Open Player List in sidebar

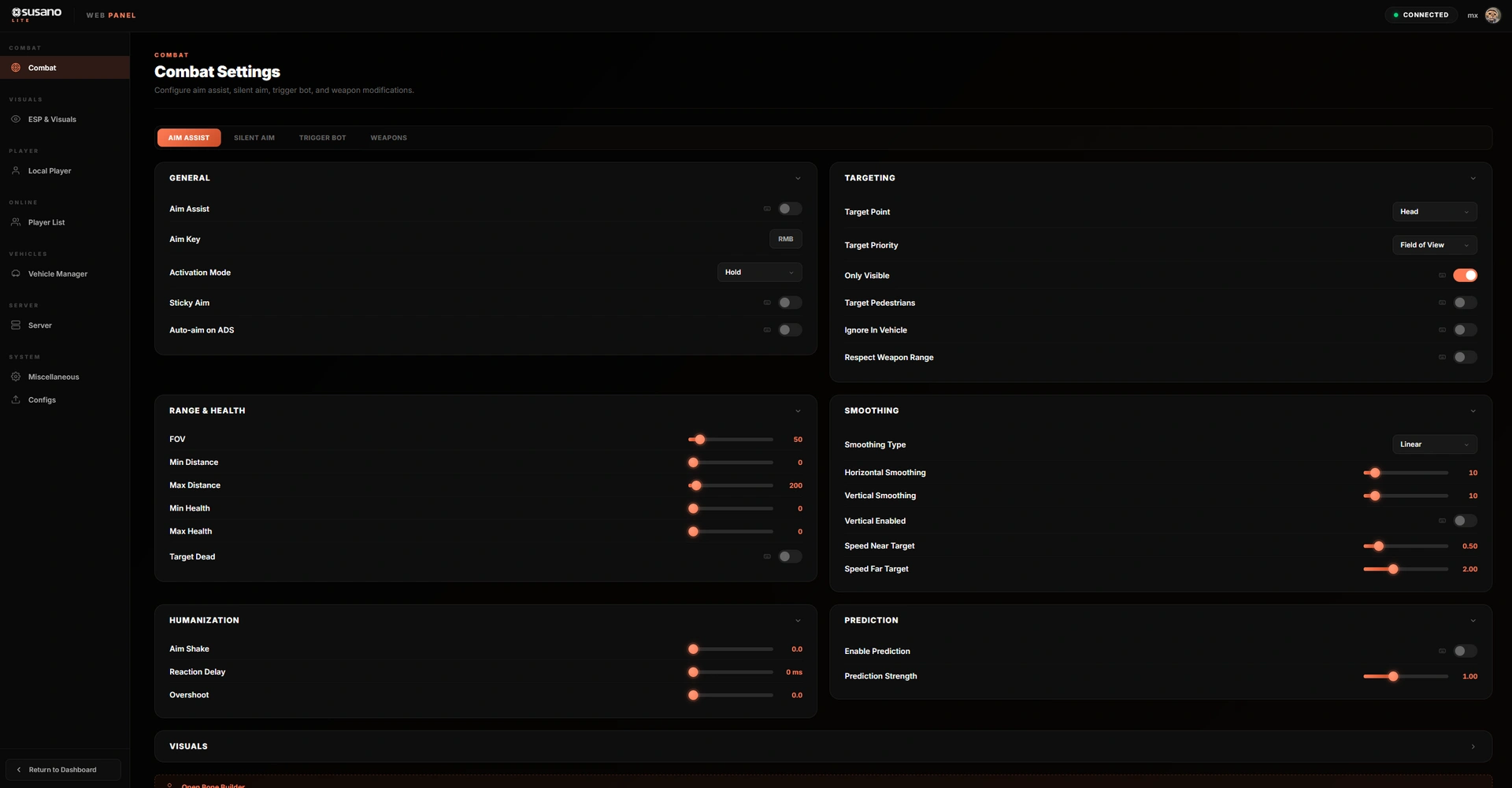click(x=65, y=222)
